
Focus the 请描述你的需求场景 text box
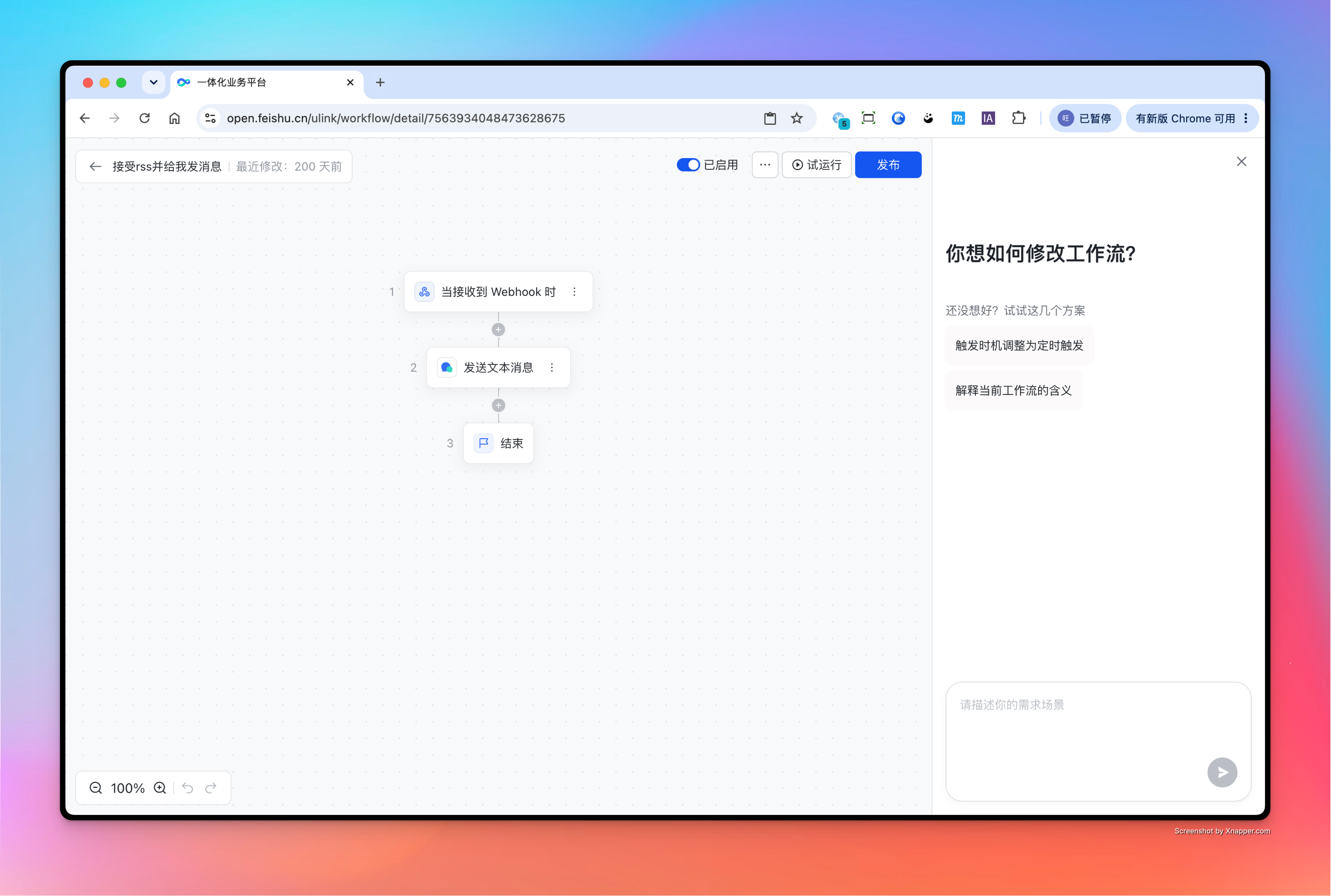coord(1098,741)
